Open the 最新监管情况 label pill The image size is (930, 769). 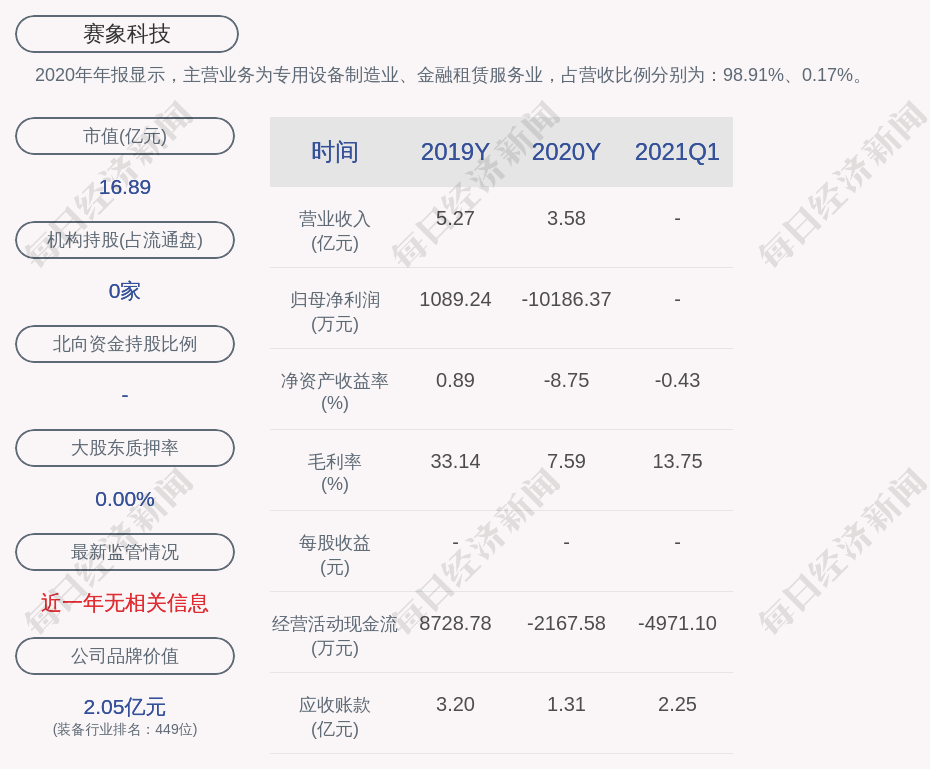125,552
